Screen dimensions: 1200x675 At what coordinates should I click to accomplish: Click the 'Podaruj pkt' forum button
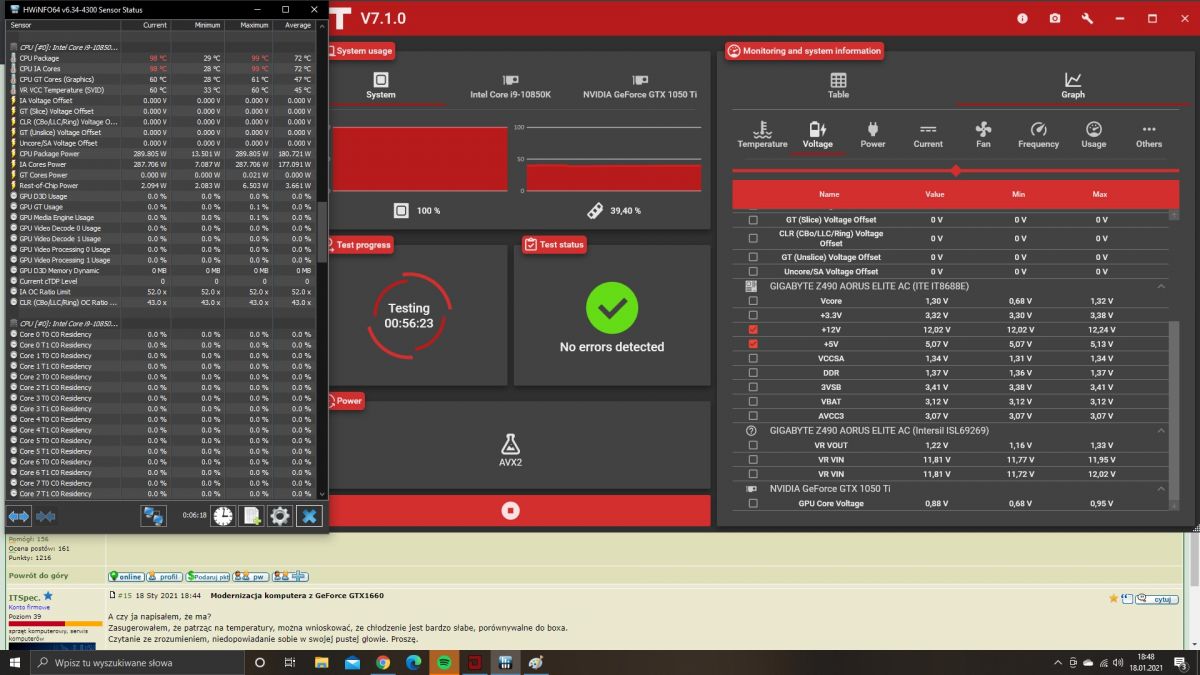click(208, 577)
